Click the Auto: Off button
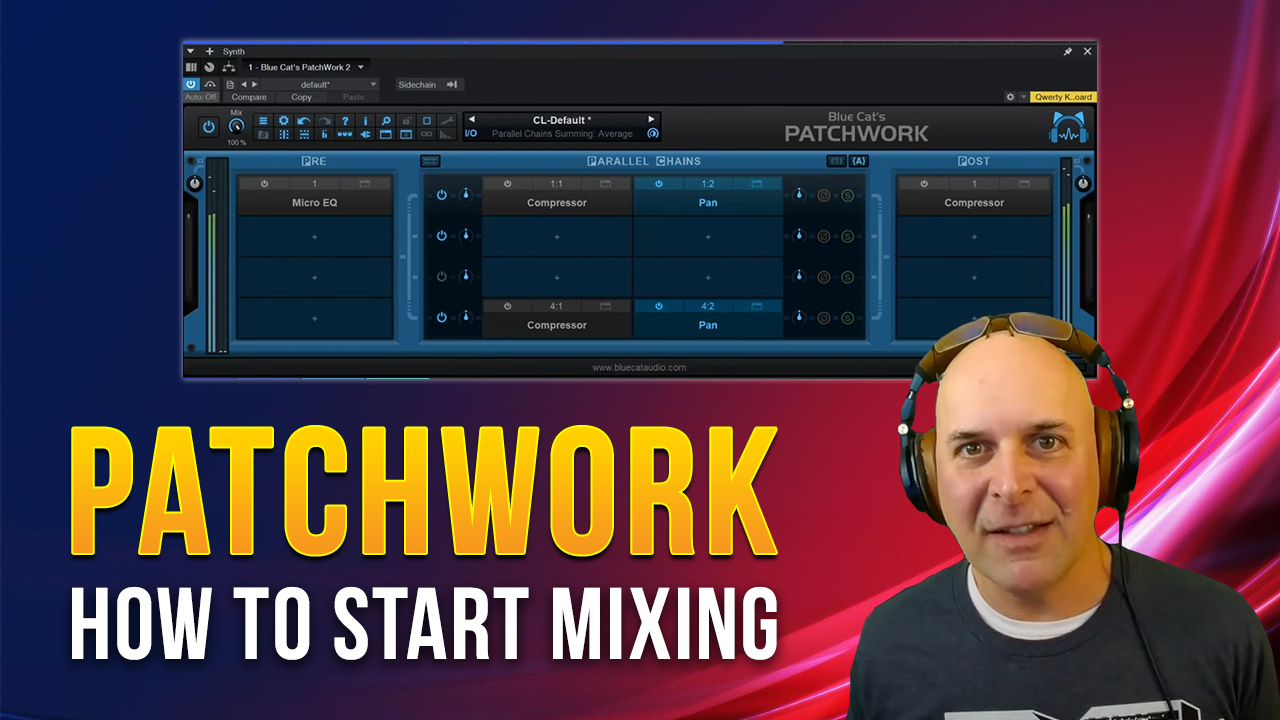Image resolution: width=1280 pixels, height=720 pixels. (201, 97)
